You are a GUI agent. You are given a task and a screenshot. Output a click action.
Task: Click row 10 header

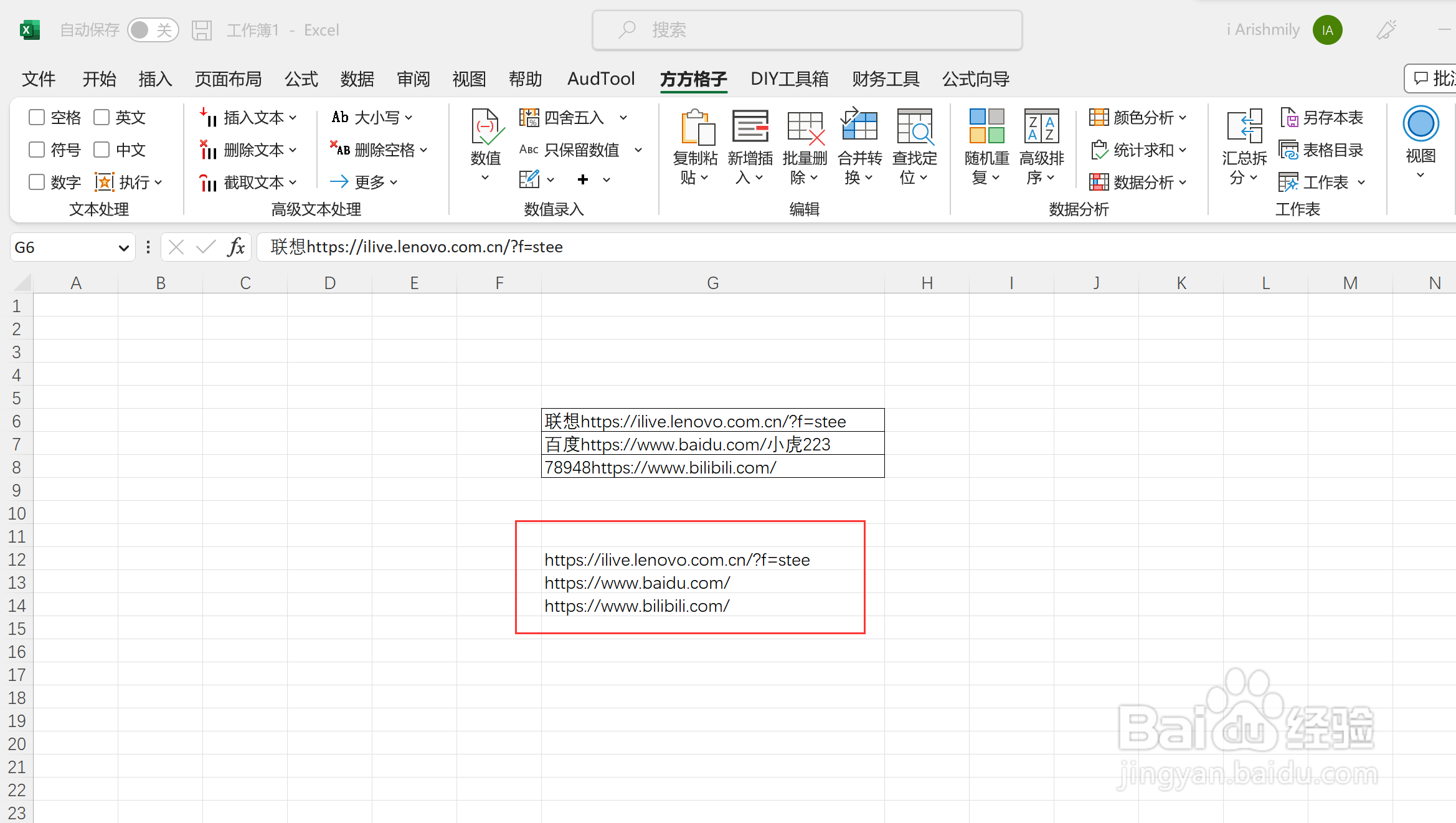[x=17, y=513]
